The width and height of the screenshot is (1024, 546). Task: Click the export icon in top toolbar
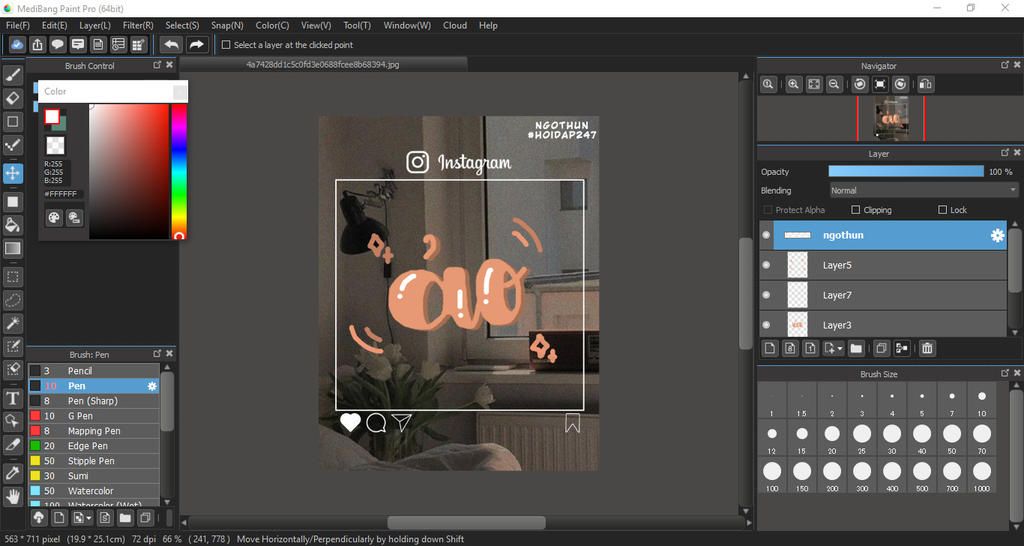tap(37, 44)
